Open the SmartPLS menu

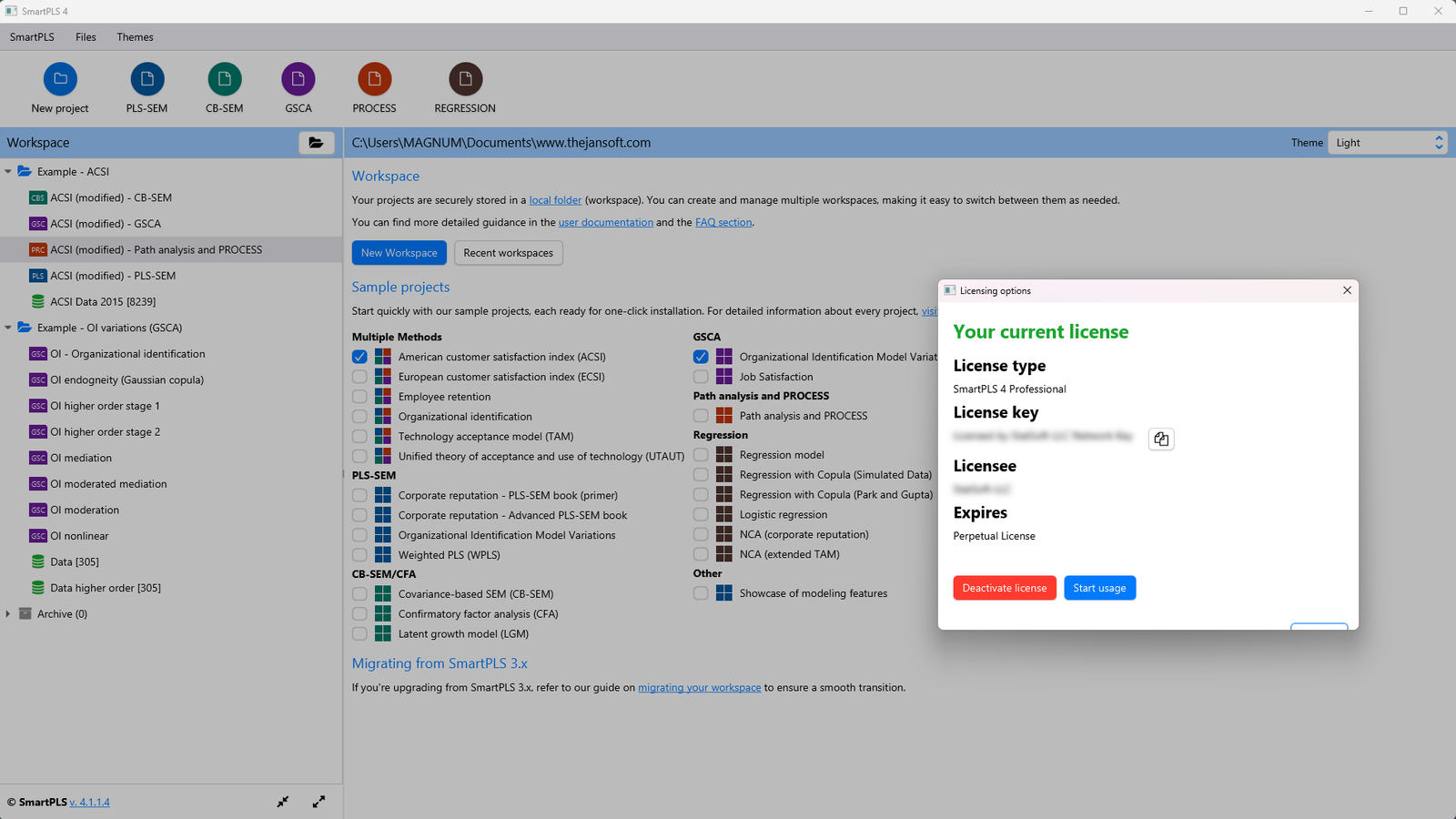[32, 37]
